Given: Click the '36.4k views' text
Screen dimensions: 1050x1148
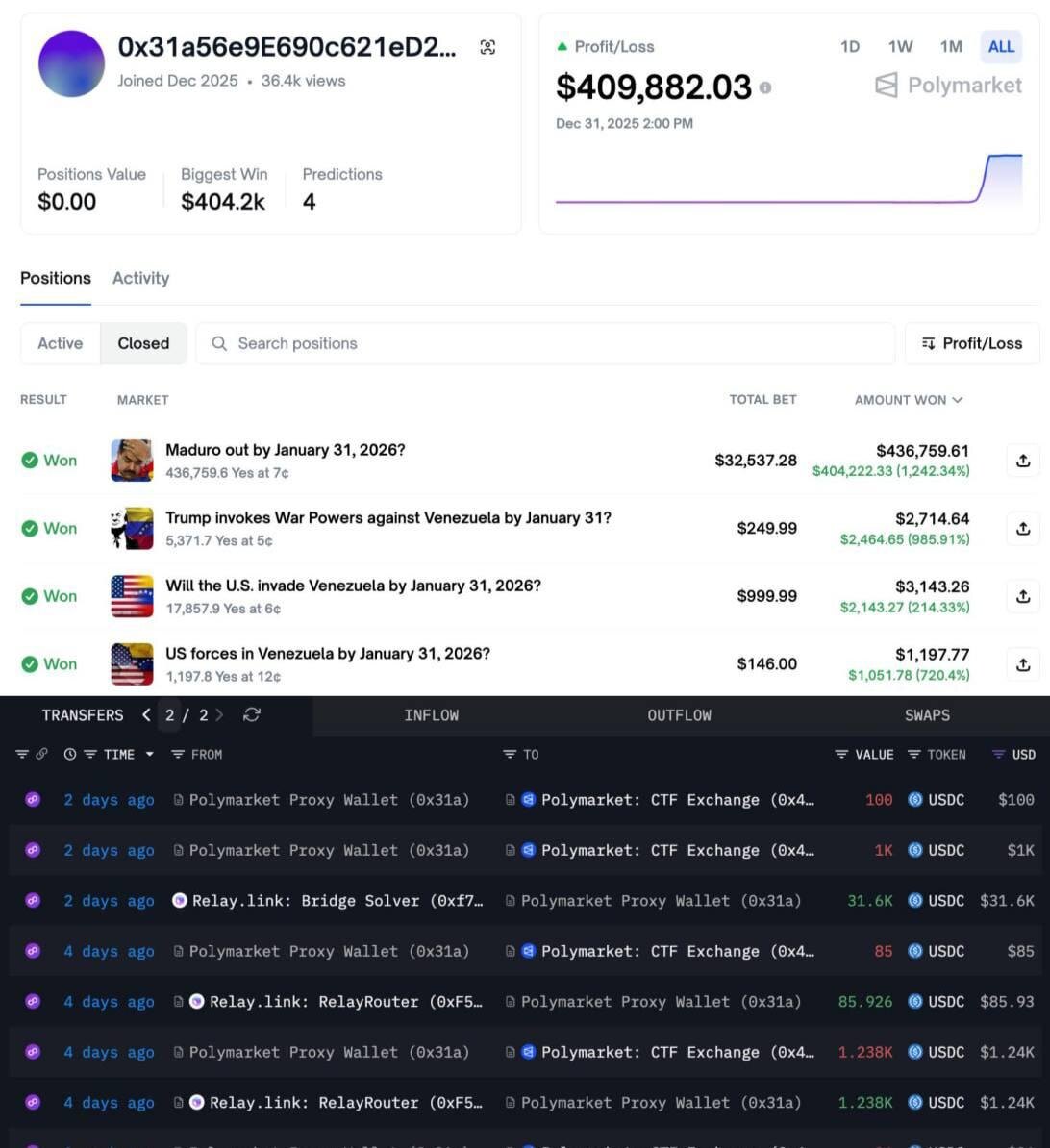Looking at the screenshot, I should click(303, 81).
